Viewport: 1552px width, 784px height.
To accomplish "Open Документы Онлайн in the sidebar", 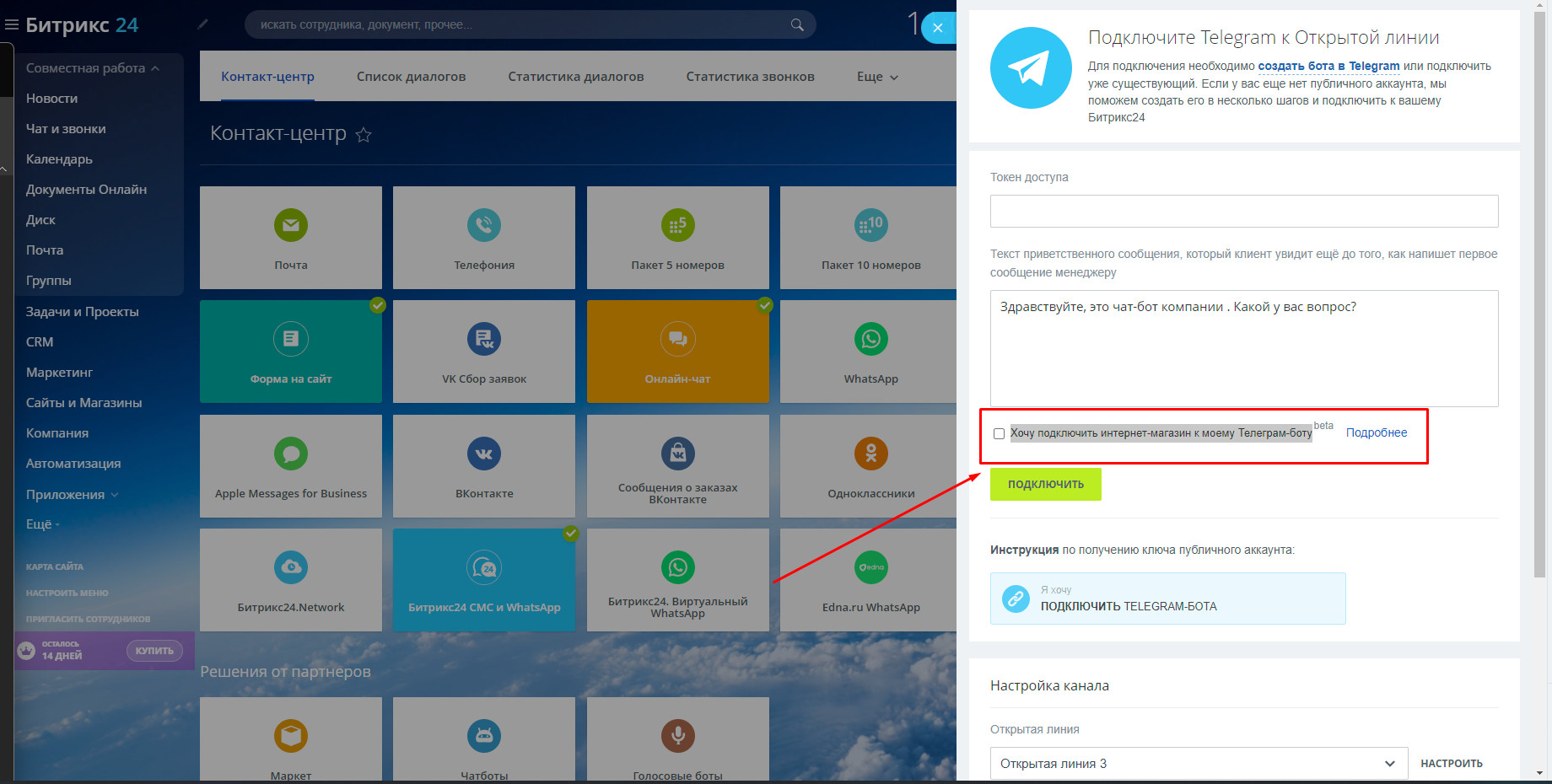I will [86, 190].
